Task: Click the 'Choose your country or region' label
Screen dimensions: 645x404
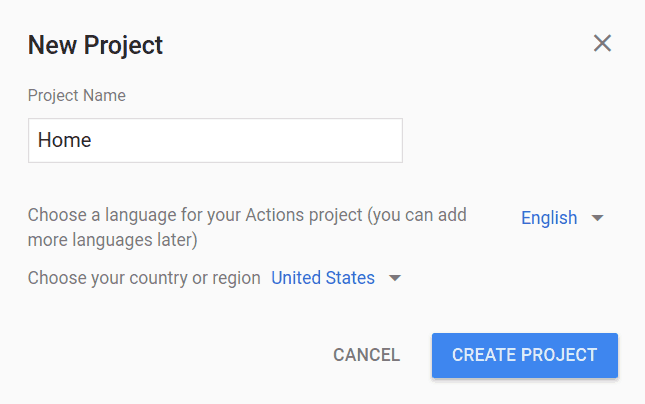Action: click(144, 278)
